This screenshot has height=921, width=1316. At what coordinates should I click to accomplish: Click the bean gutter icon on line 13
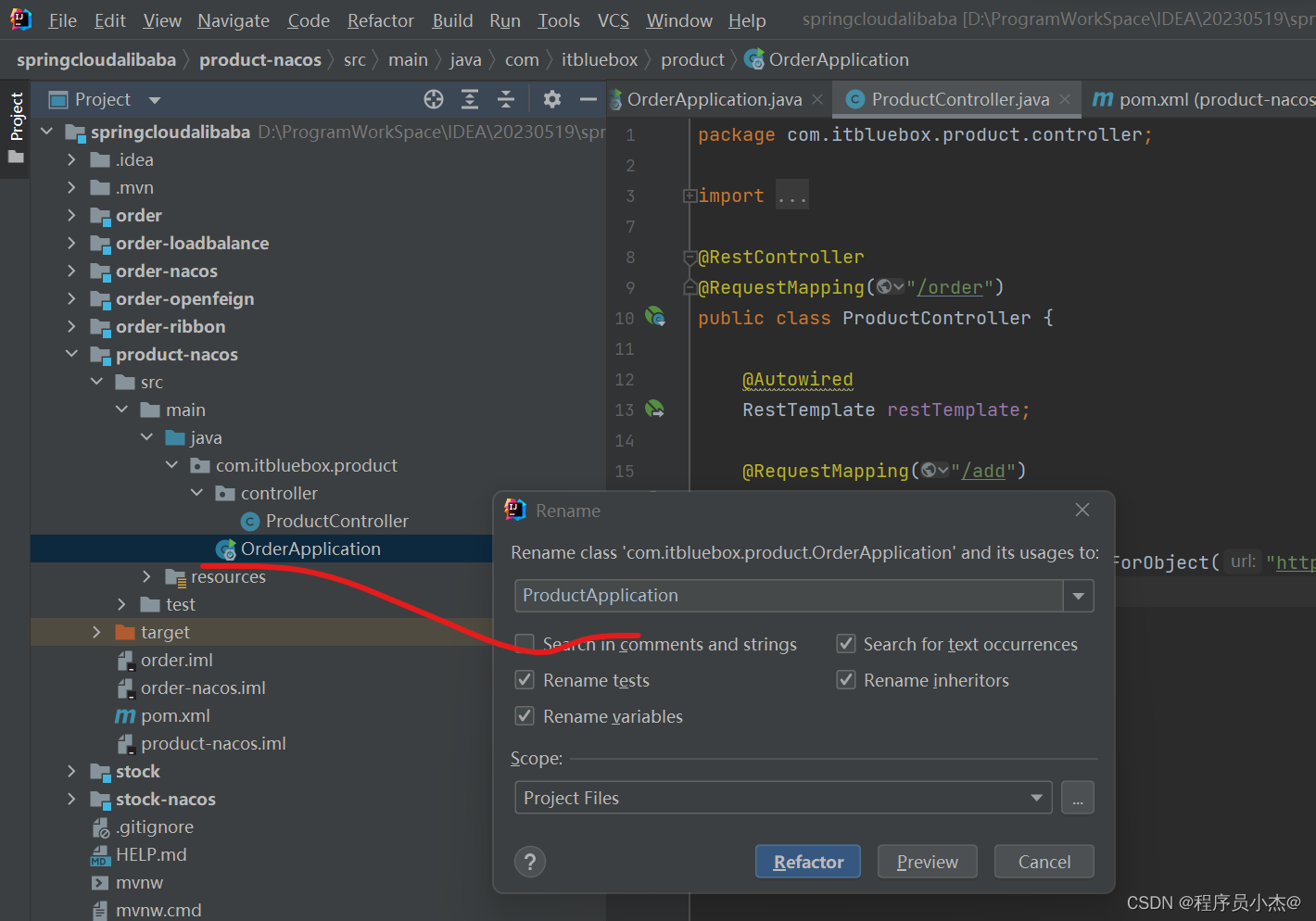pos(655,409)
